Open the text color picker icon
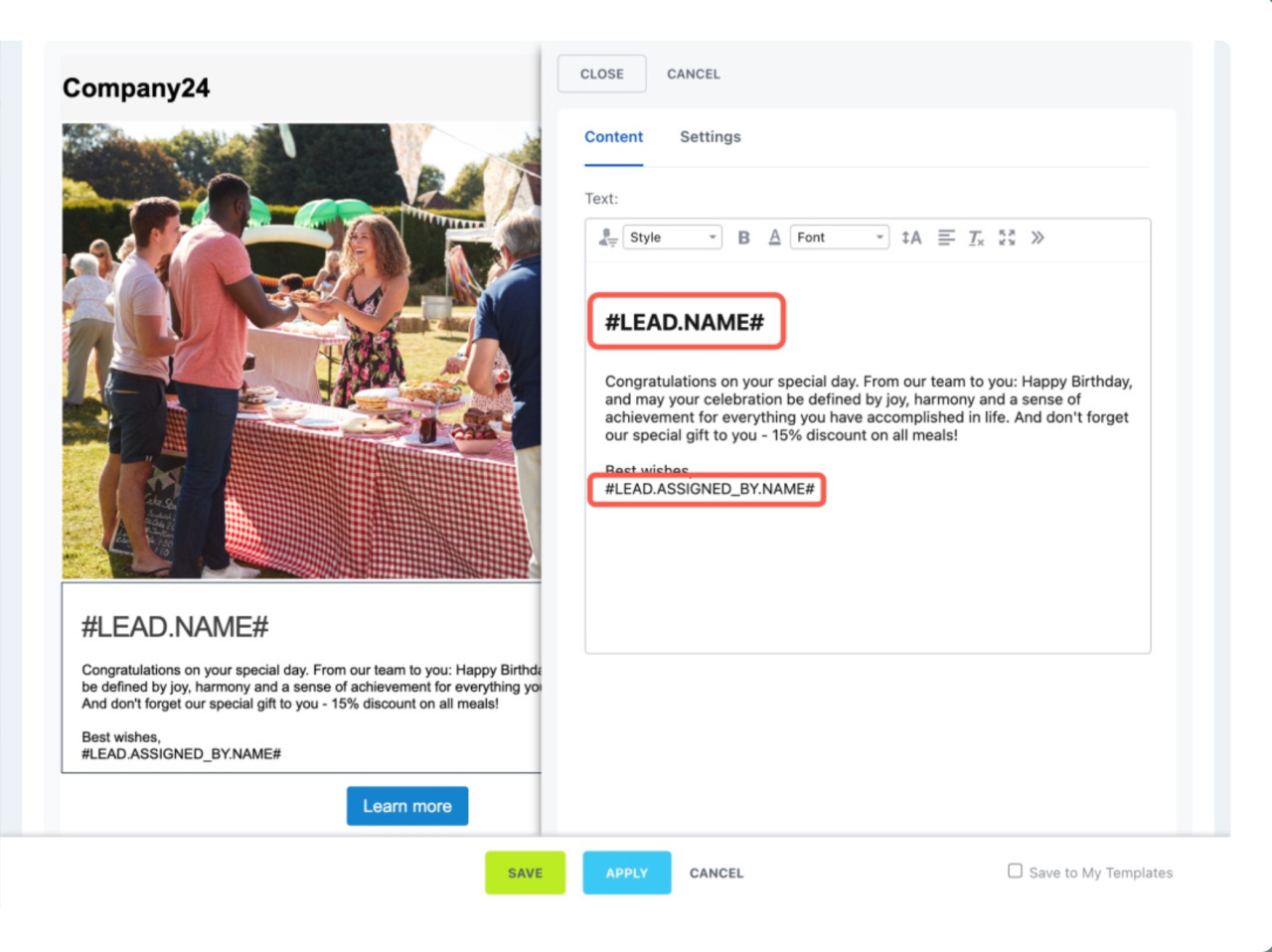1272x952 pixels. (x=774, y=238)
